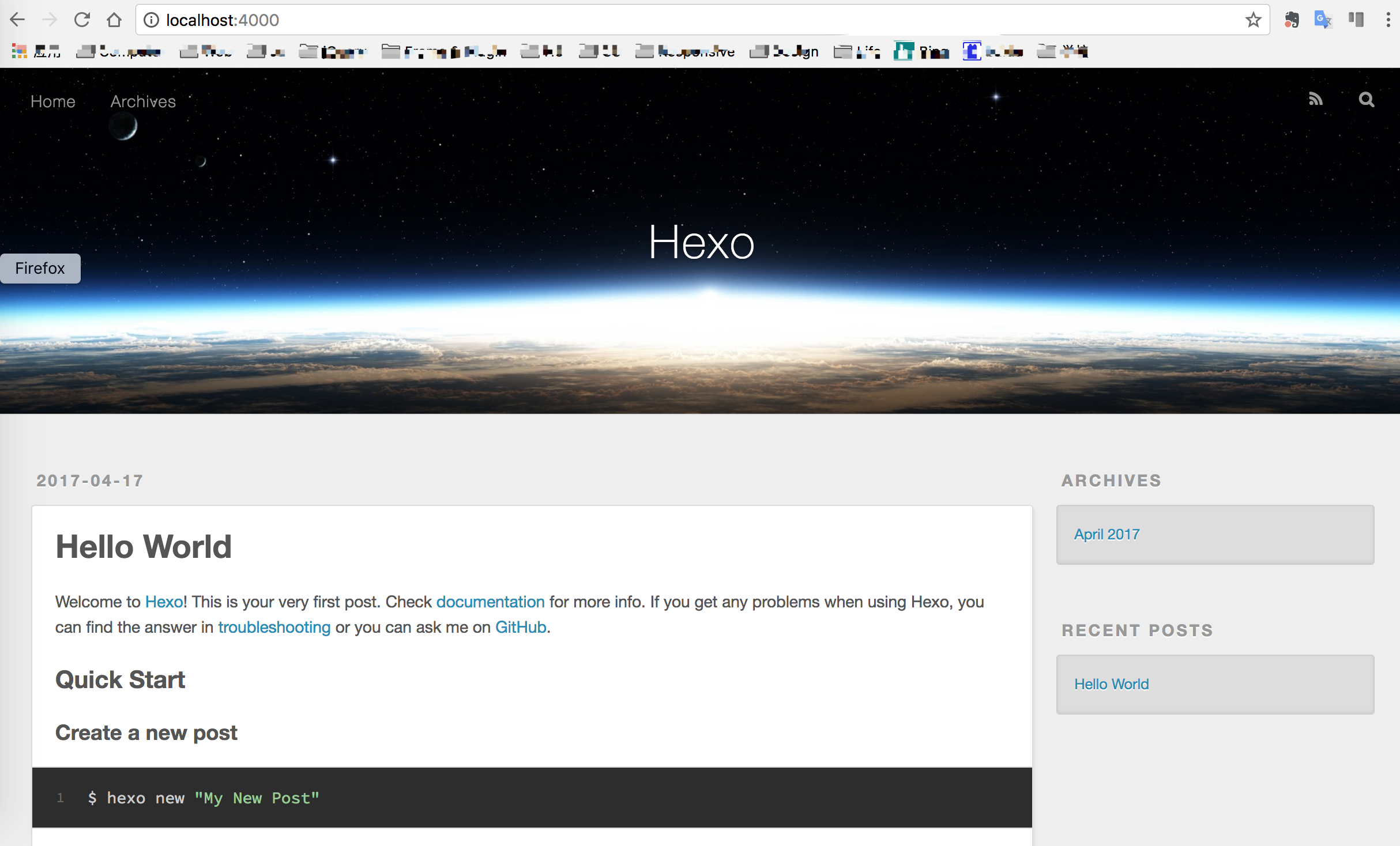The width and height of the screenshot is (1400, 846).
Task: Go to Home in blog navigation
Action: [52, 101]
